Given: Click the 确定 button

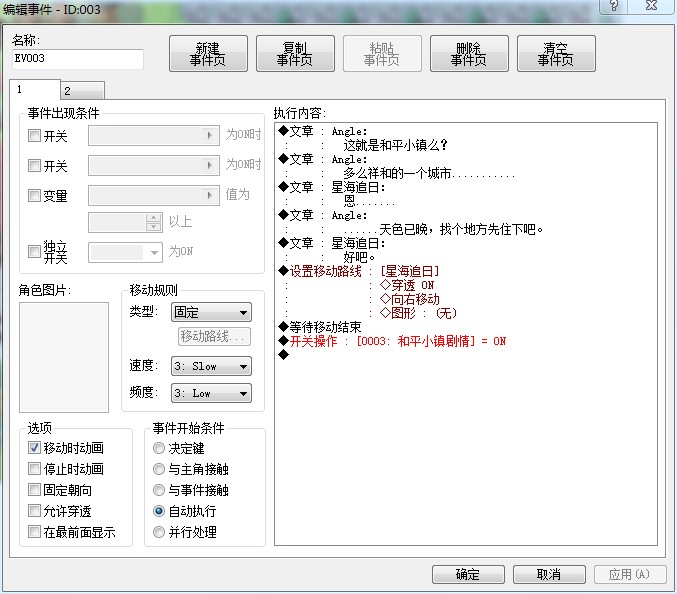Looking at the screenshot, I should (468, 574).
